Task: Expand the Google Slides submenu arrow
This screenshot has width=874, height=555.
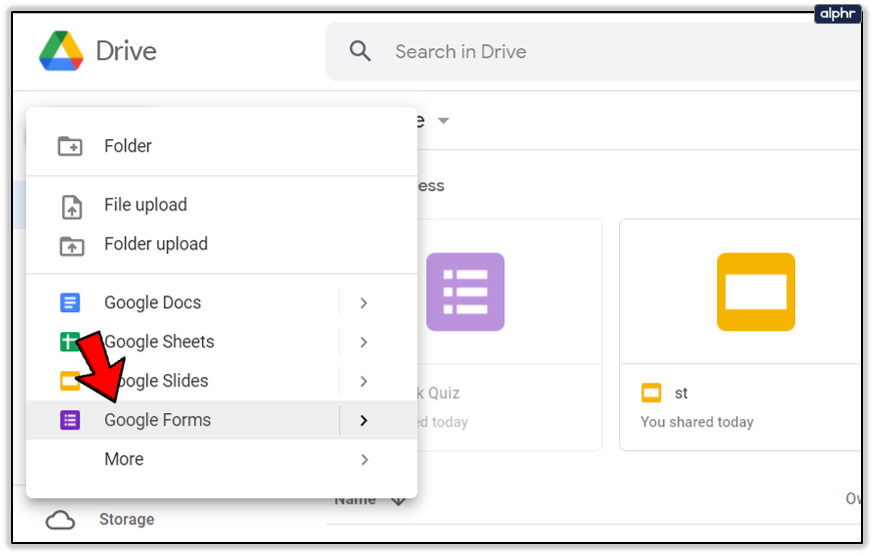Action: click(364, 381)
